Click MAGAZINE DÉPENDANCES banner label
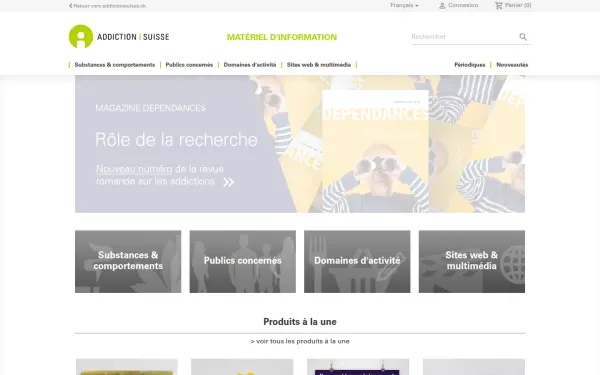 pyautogui.click(x=150, y=108)
